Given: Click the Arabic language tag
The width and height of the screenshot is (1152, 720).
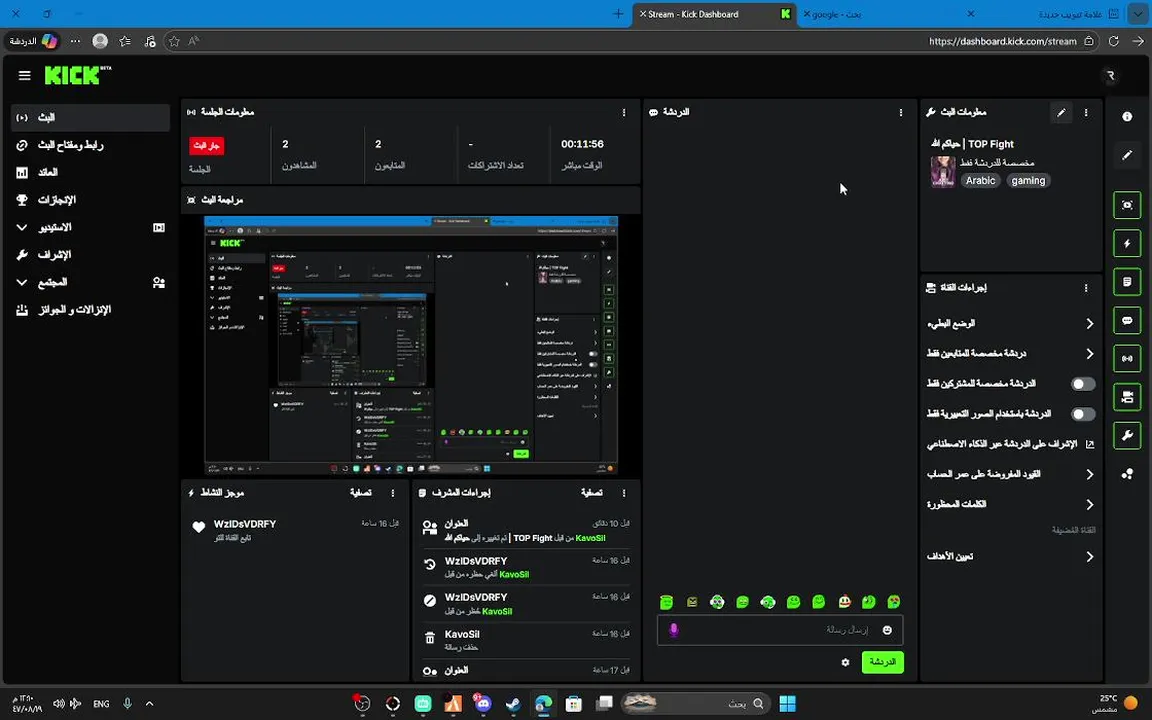Looking at the screenshot, I should (980, 181).
